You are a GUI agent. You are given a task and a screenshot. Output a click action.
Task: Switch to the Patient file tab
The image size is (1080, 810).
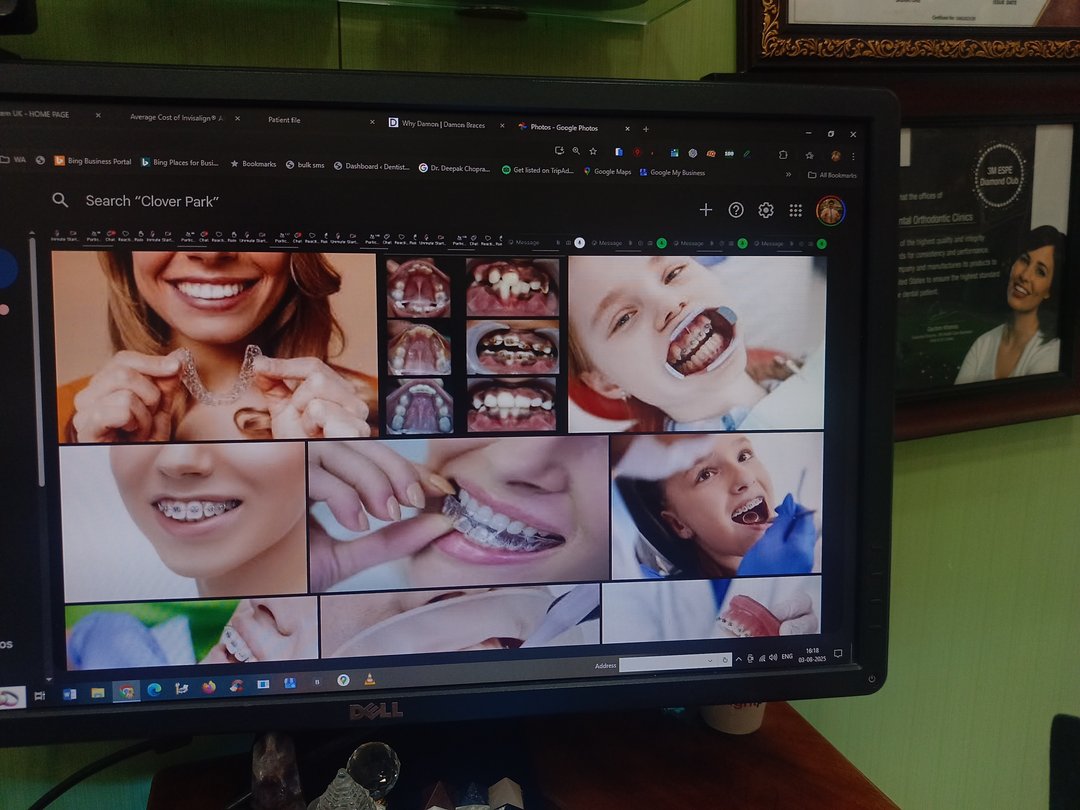coord(284,120)
